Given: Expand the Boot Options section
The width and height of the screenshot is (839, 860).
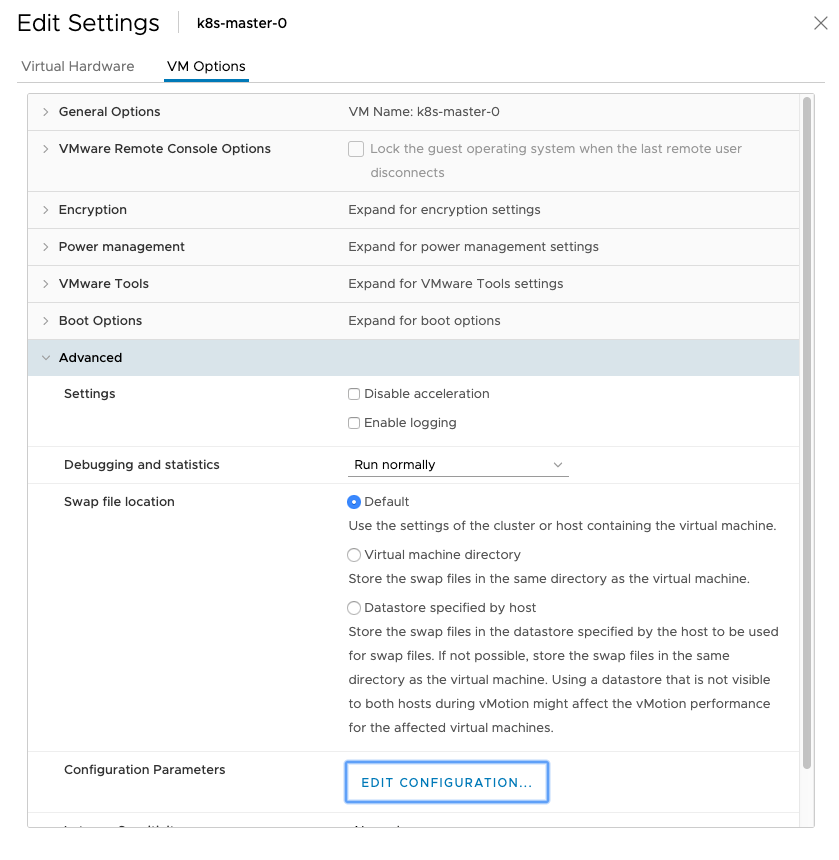Looking at the screenshot, I should tap(45, 321).
